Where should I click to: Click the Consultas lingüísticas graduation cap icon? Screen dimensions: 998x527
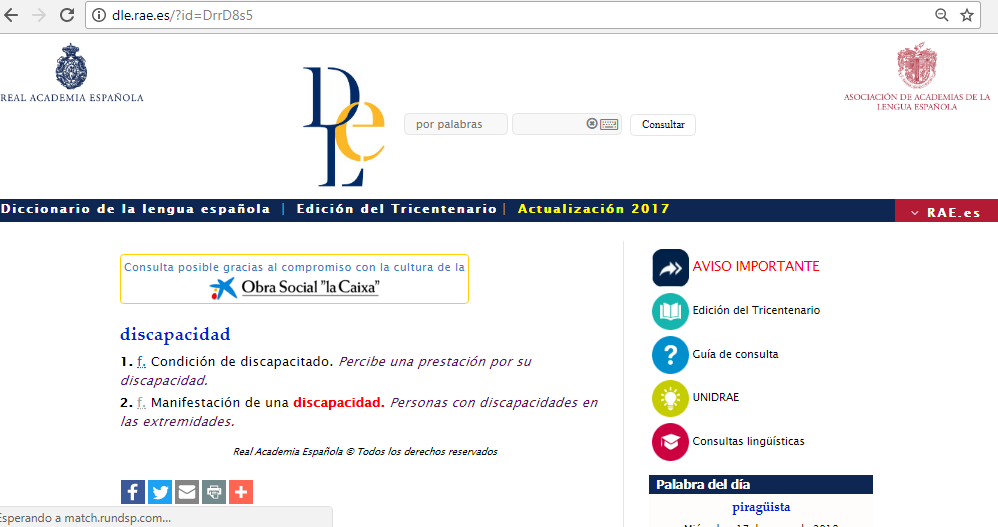point(670,442)
